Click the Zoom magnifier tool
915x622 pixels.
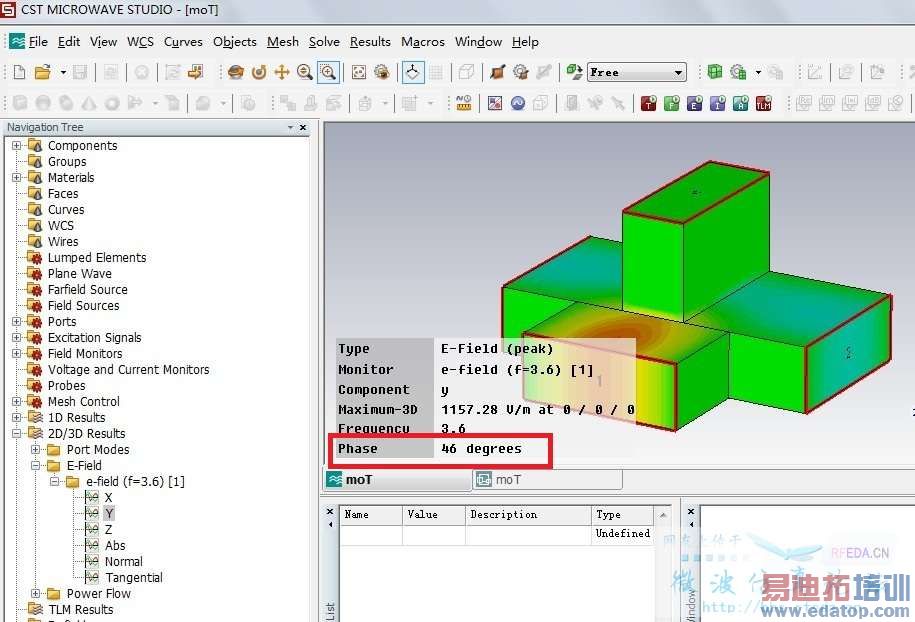[304, 72]
